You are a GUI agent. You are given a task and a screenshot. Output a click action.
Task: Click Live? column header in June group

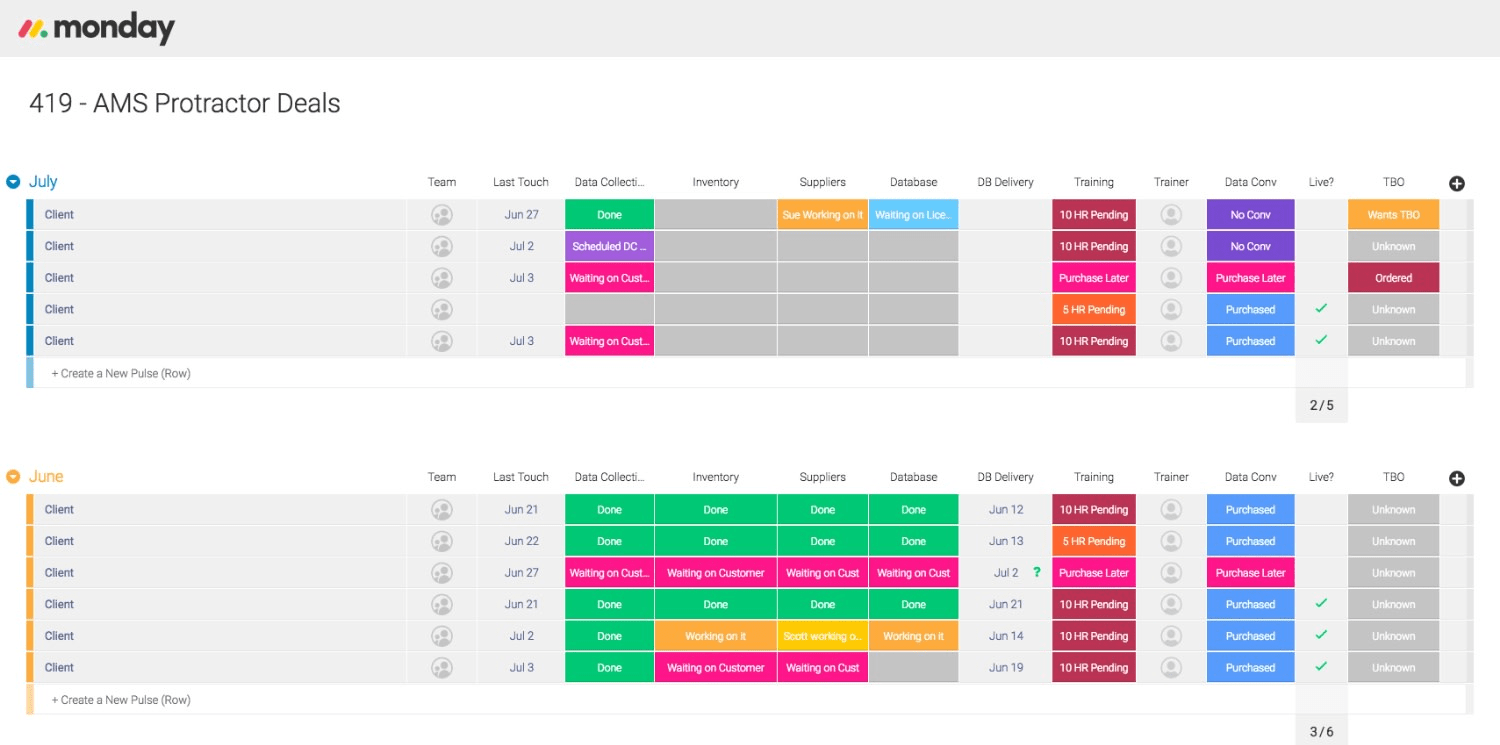pyautogui.click(x=1321, y=477)
